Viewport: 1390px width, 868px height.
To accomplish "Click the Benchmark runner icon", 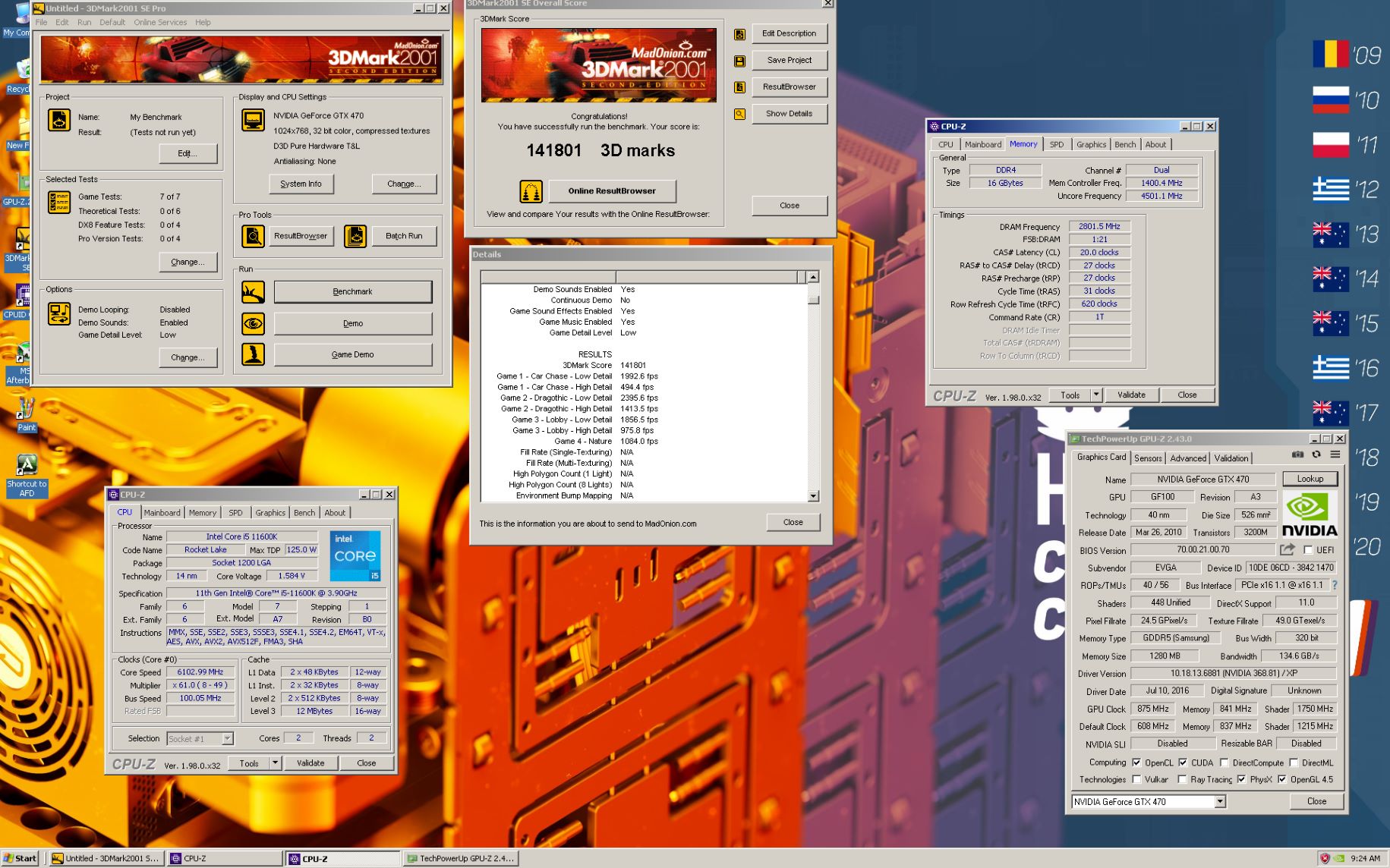I will point(253,291).
